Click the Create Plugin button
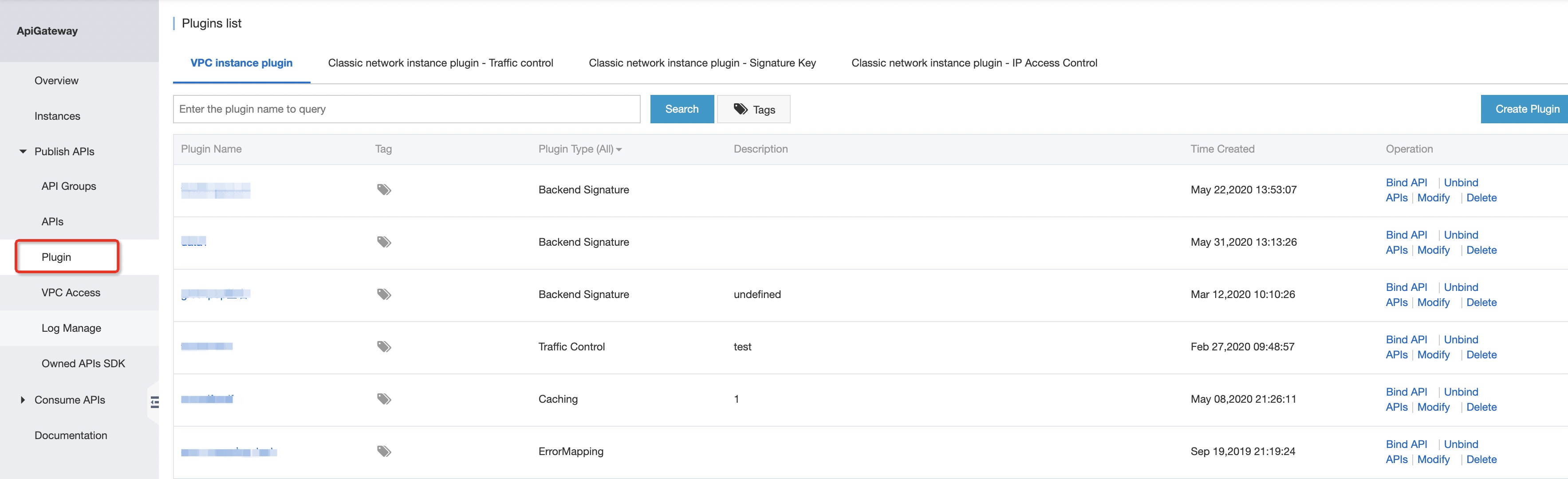Viewport: 1568px width, 479px height. (x=1526, y=110)
